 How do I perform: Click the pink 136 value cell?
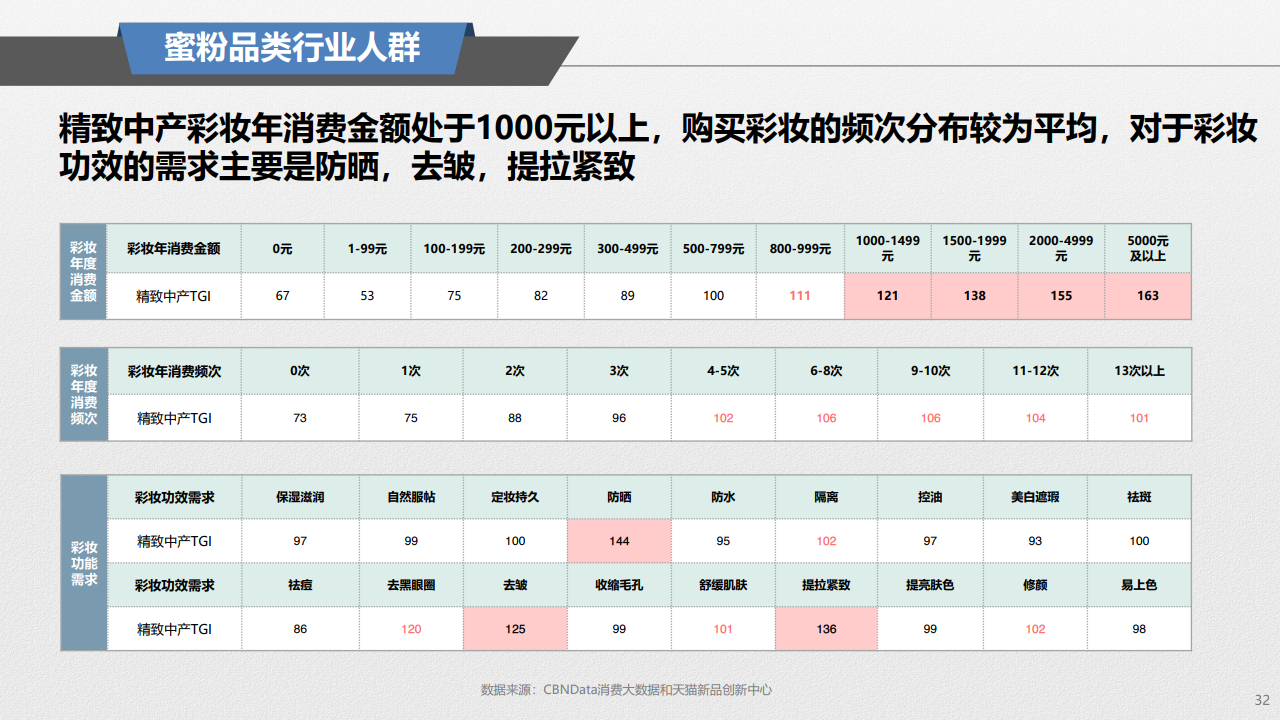coord(826,629)
